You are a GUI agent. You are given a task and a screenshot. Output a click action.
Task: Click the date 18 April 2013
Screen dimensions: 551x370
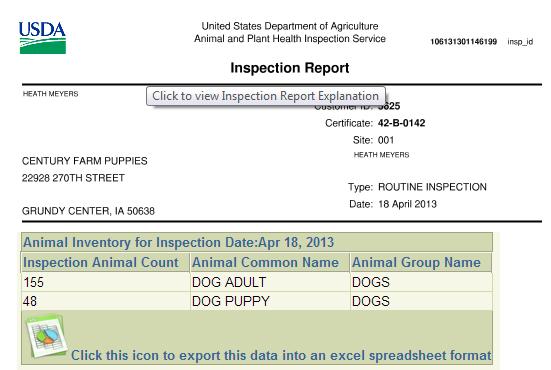[407, 204]
